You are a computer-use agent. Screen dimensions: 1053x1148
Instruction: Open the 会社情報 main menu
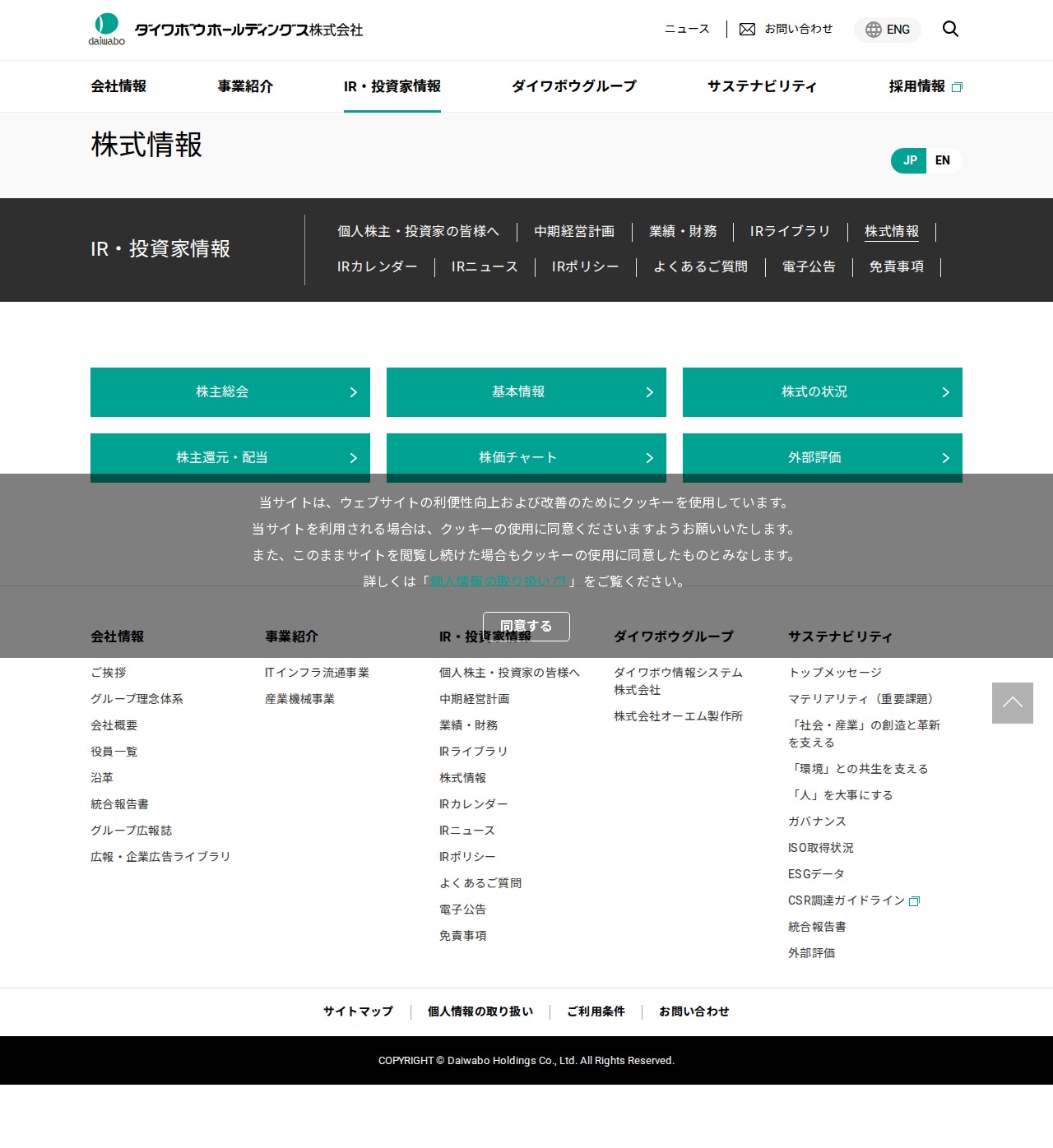coord(118,86)
